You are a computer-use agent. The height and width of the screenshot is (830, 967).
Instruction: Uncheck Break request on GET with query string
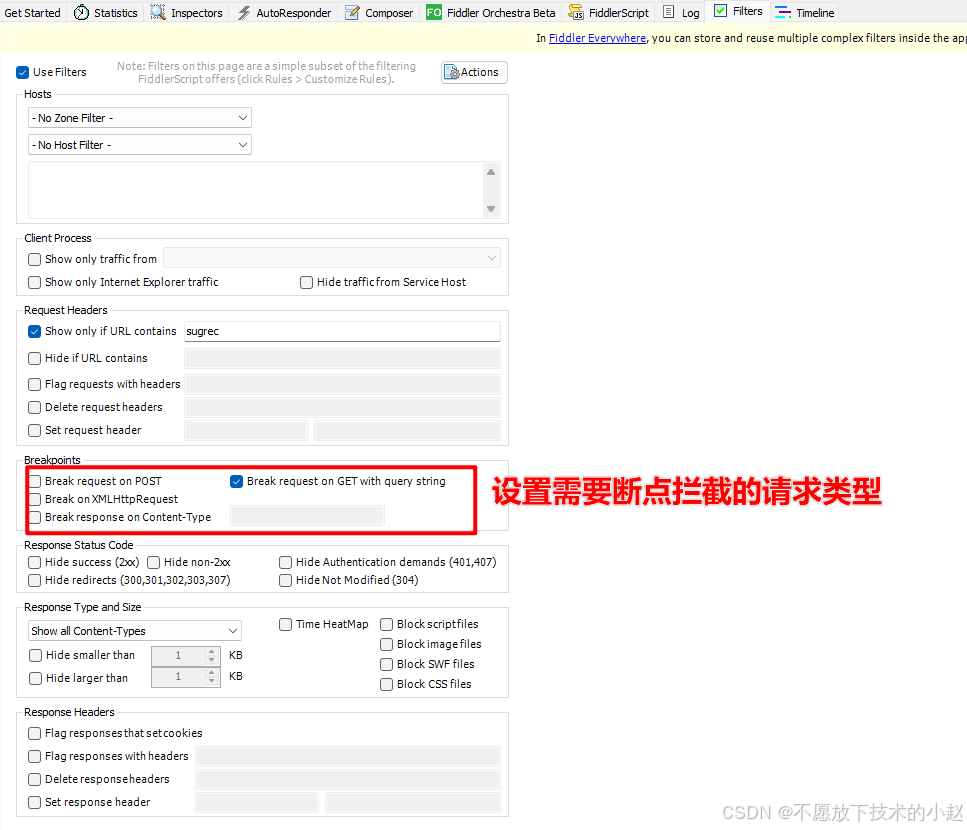point(236,482)
